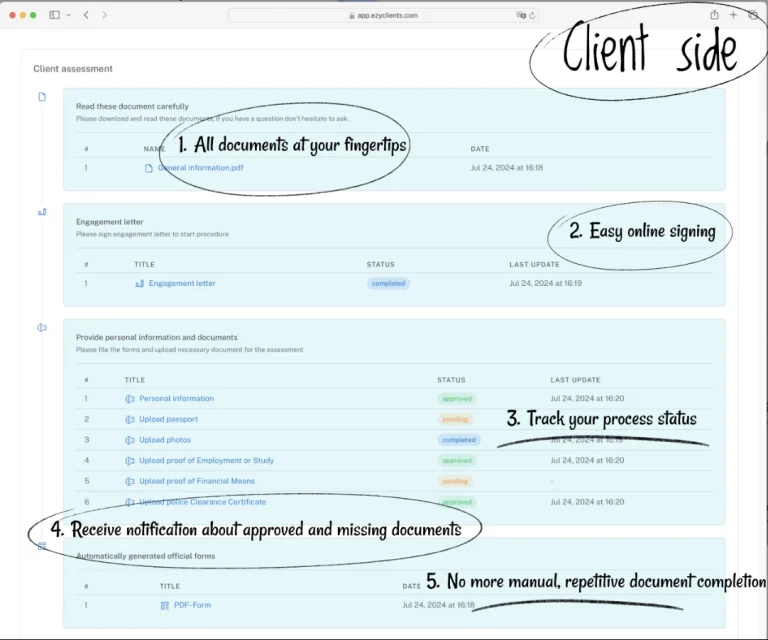Click the Safari share icon

pos(715,15)
